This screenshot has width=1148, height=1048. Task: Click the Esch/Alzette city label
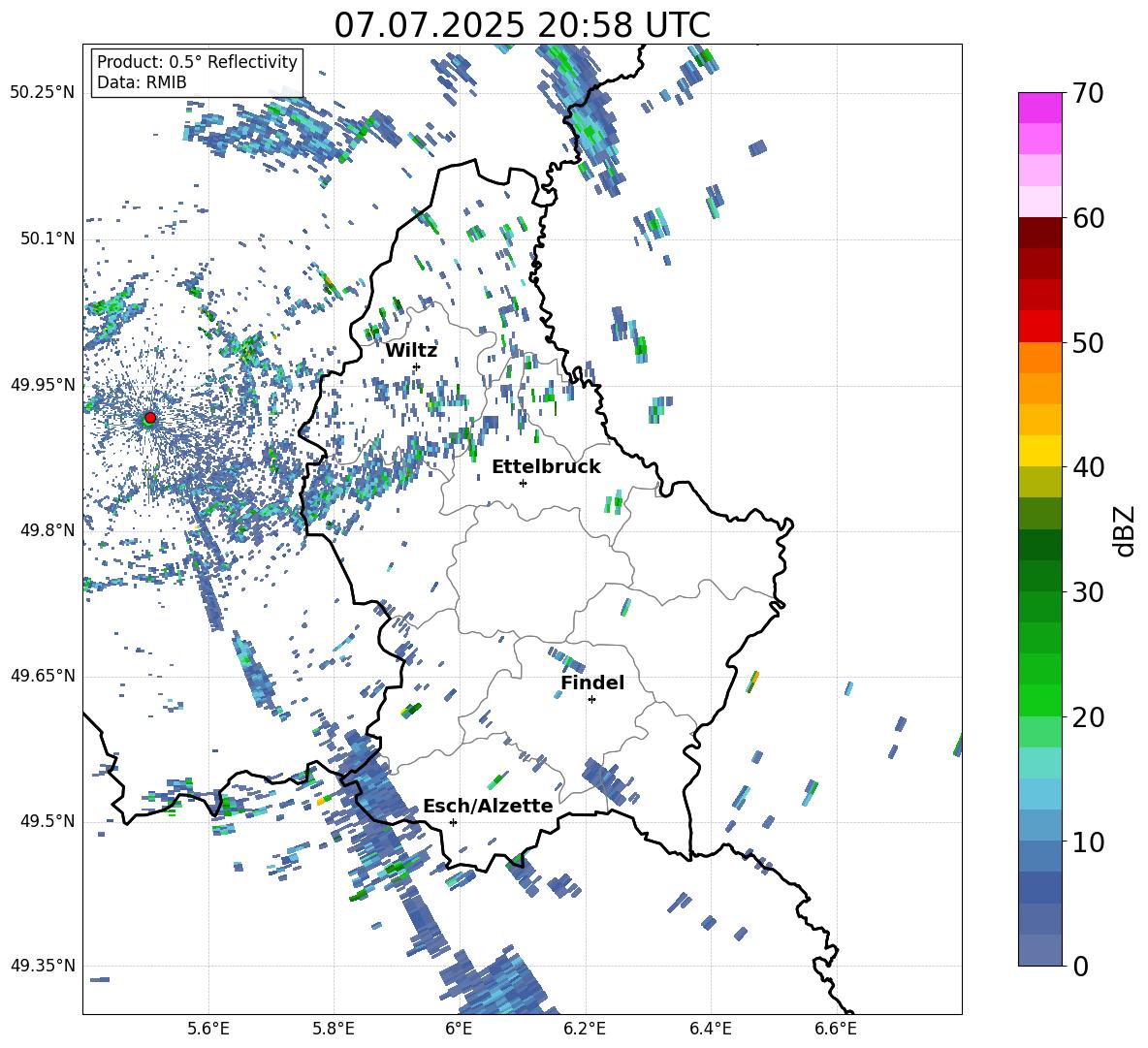(x=488, y=806)
